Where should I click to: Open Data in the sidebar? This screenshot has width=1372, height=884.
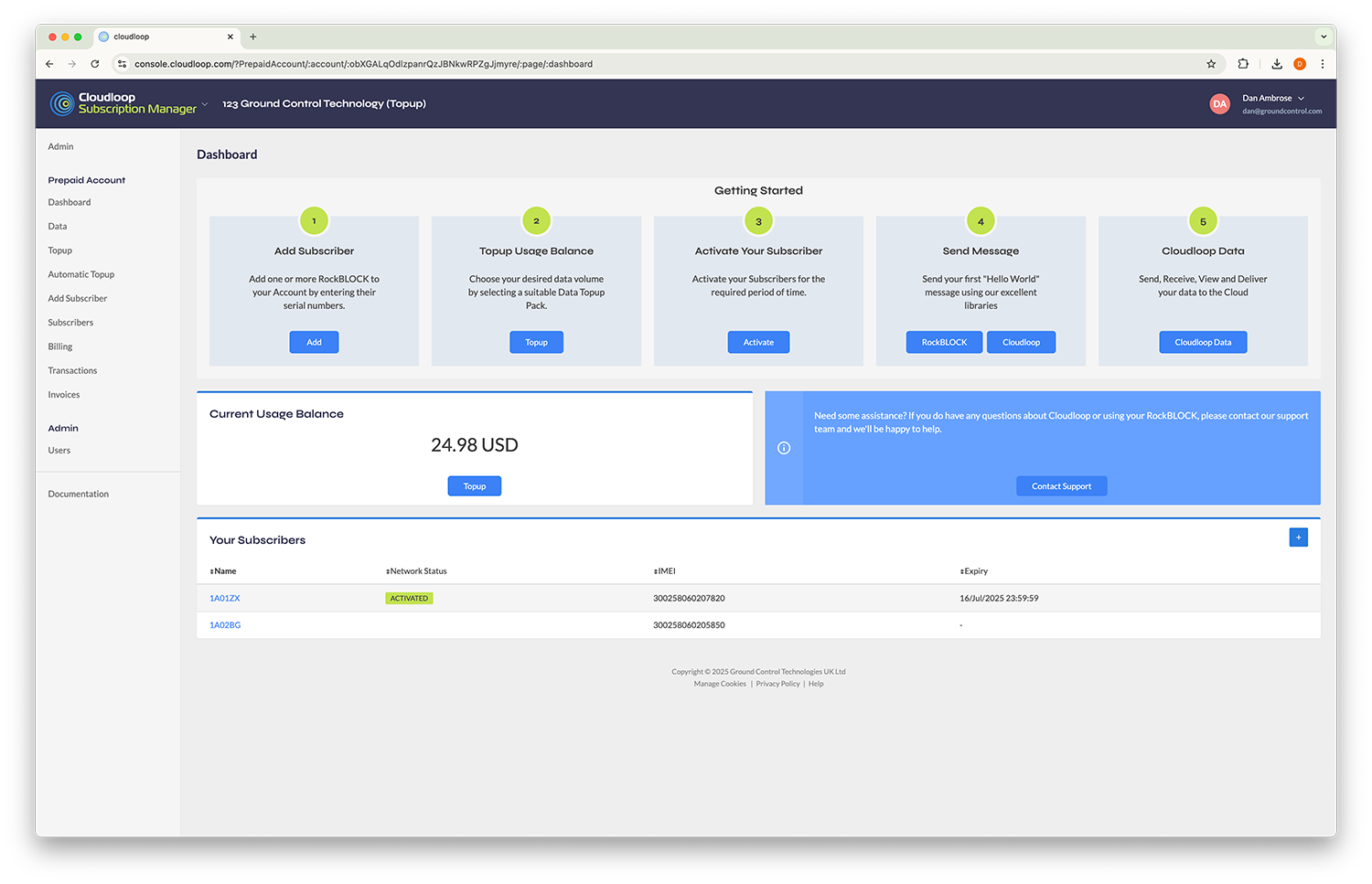(x=58, y=226)
